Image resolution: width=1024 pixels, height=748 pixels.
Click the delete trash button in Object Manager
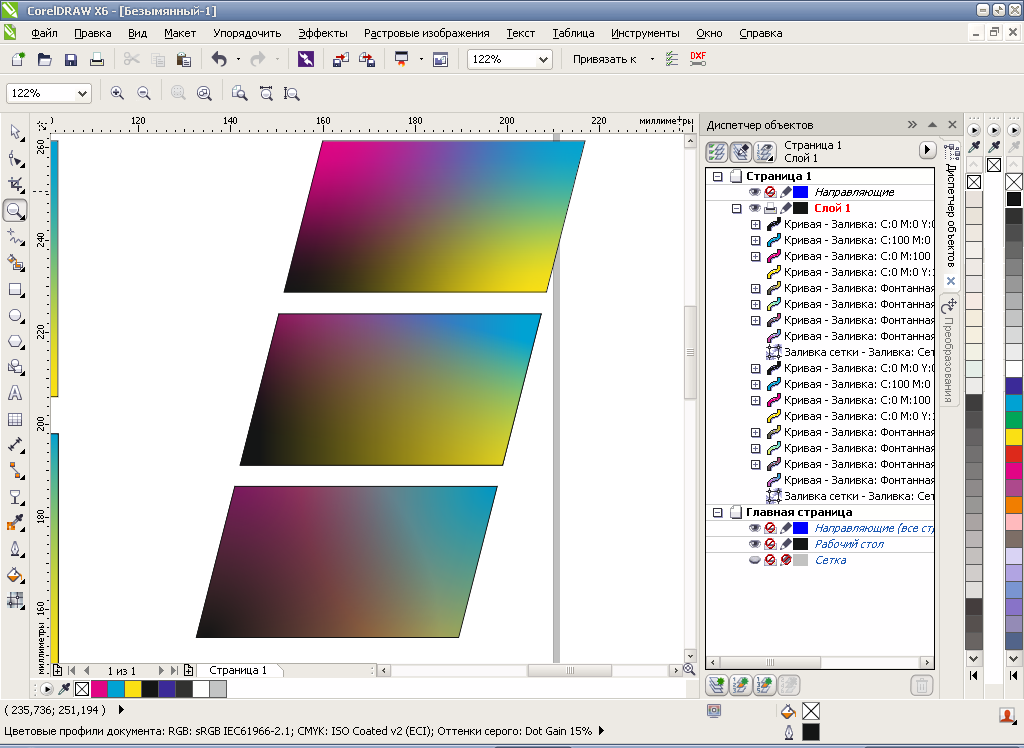pyautogui.click(x=921, y=685)
